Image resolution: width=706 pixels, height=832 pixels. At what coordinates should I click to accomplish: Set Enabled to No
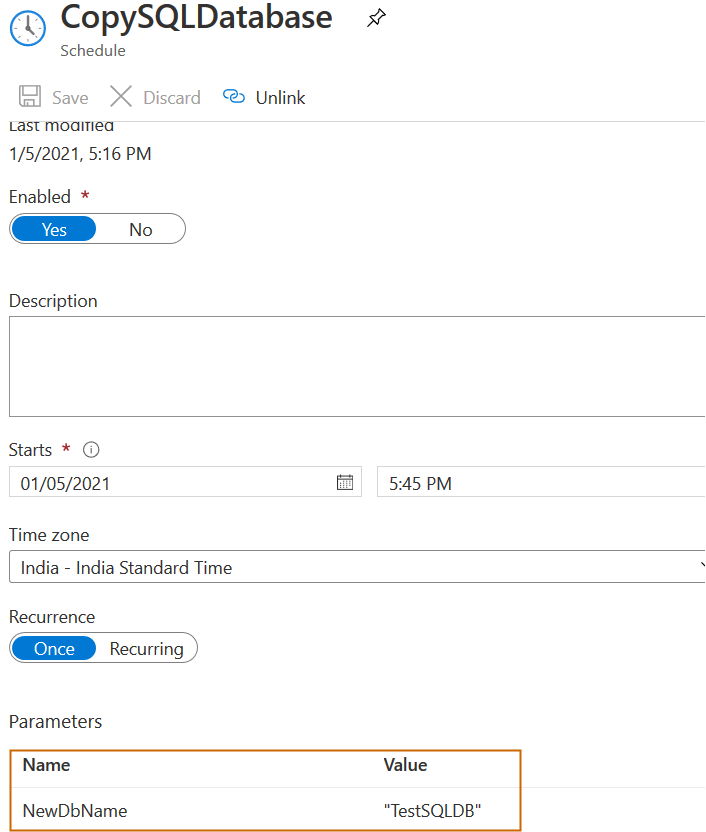click(141, 229)
